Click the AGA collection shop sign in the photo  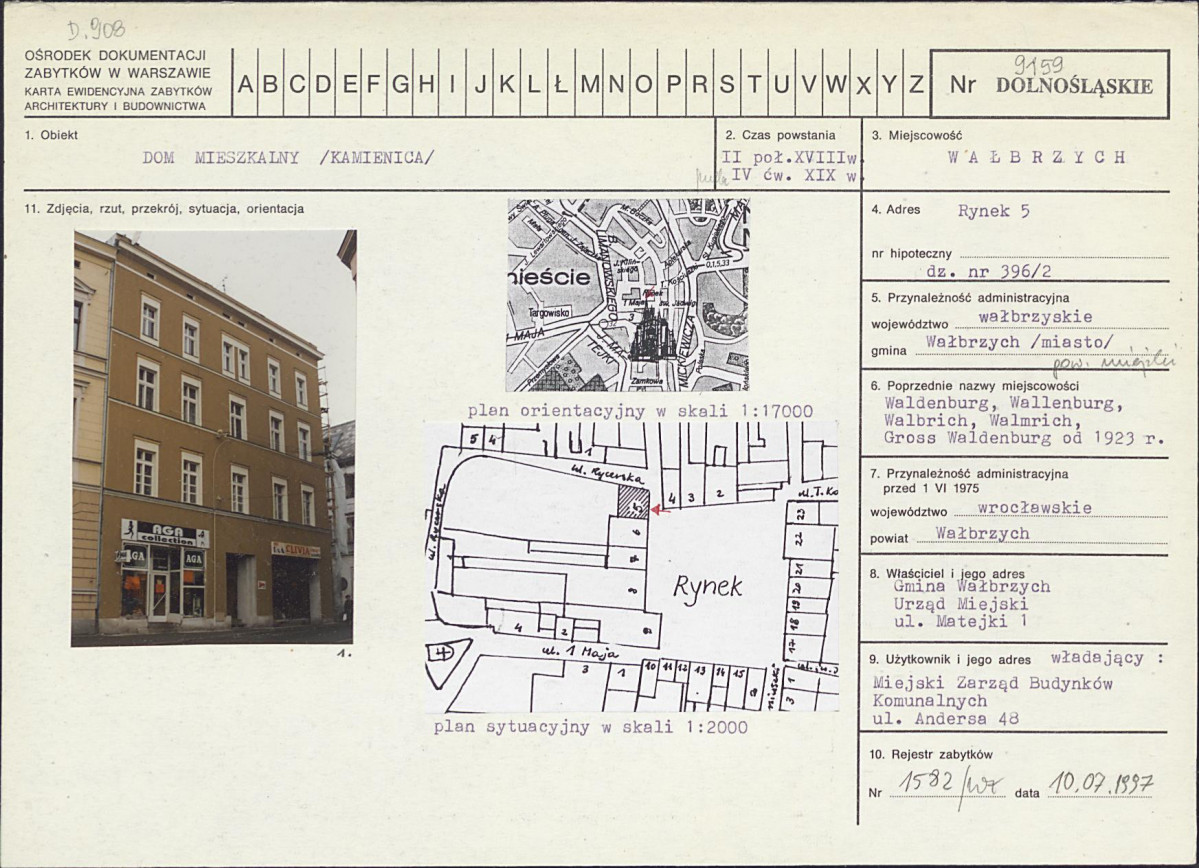click(165, 534)
